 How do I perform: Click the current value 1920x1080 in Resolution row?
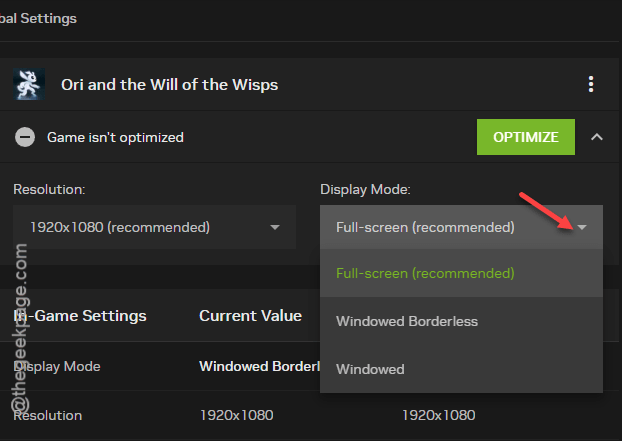click(x=236, y=416)
